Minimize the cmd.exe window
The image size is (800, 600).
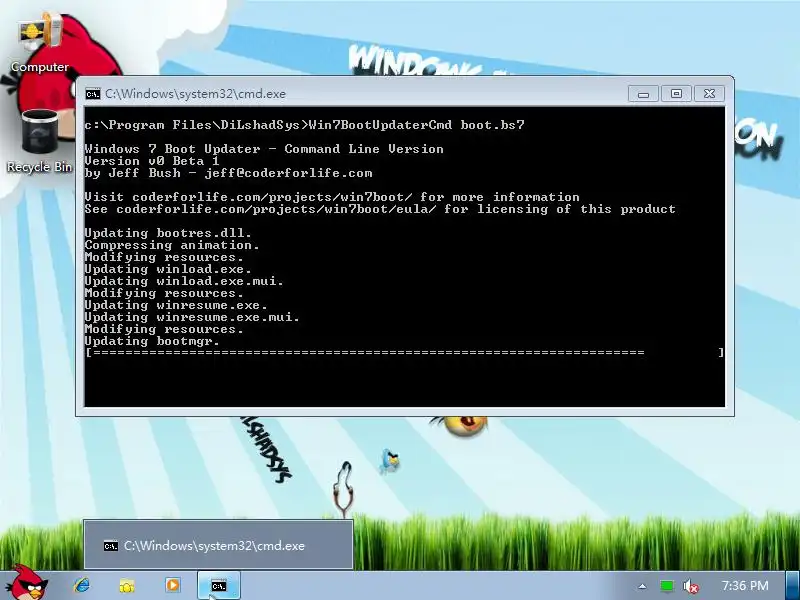pyautogui.click(x=643, y=93)
